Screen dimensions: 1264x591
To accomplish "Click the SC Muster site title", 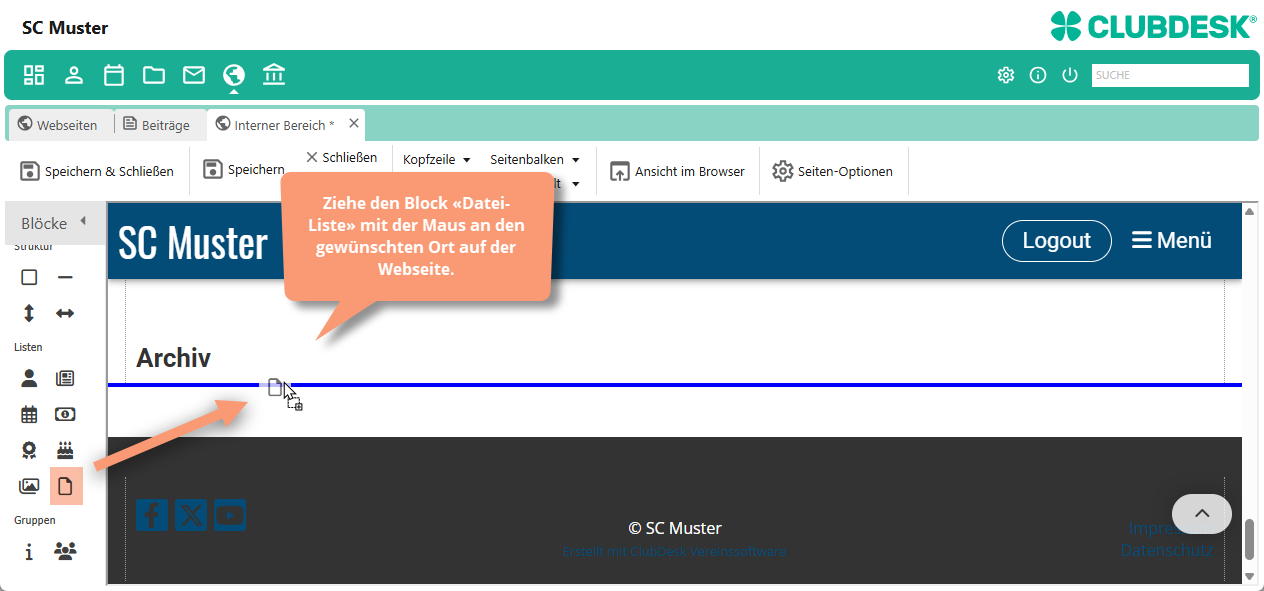I will click(x=193, y=242).
